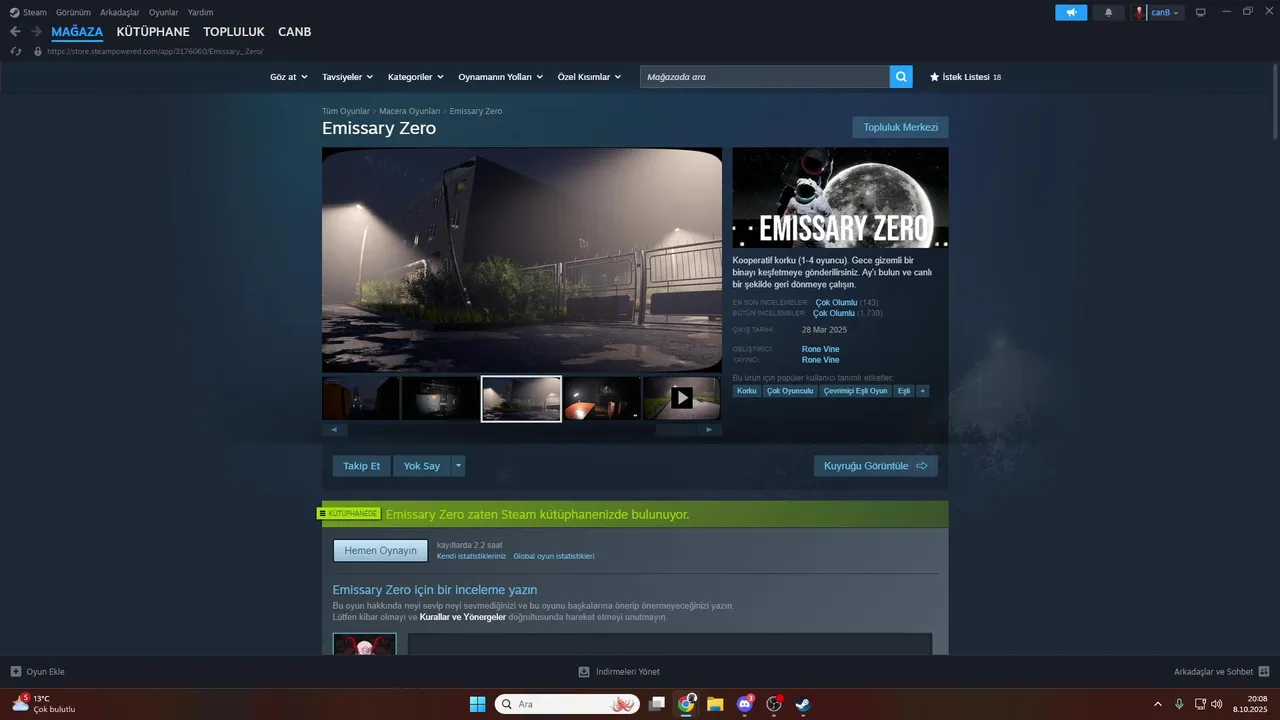1280x720 pixels.
Task: Open the Oyunlar menu
Action: pos(163,12)
